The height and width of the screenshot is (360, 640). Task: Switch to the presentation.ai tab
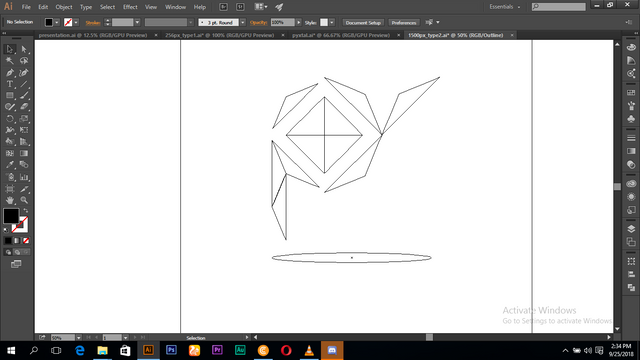pos(93,36)
